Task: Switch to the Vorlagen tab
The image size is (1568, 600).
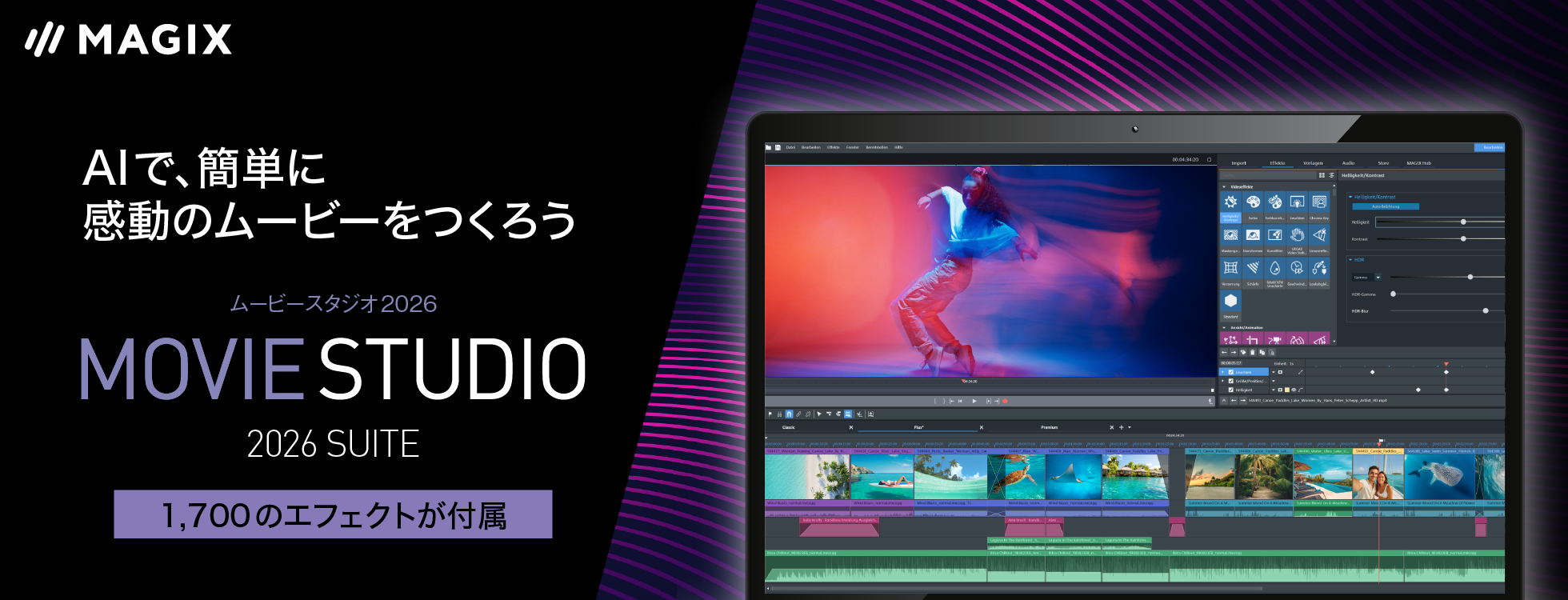Action: click(x=1313, y=163)
